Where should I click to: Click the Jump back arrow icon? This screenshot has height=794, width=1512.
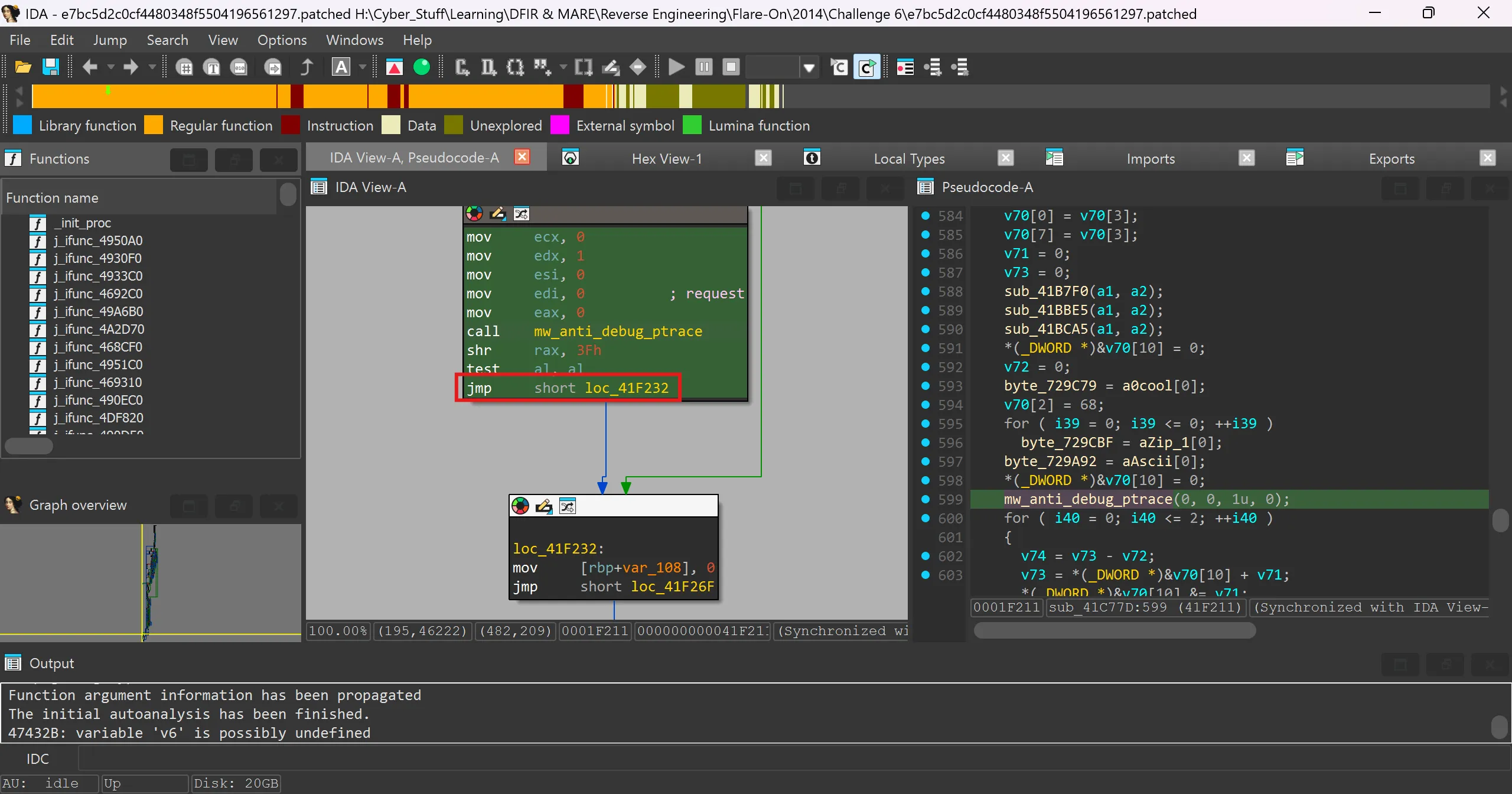pyautogui.click(x=89, y=67)
